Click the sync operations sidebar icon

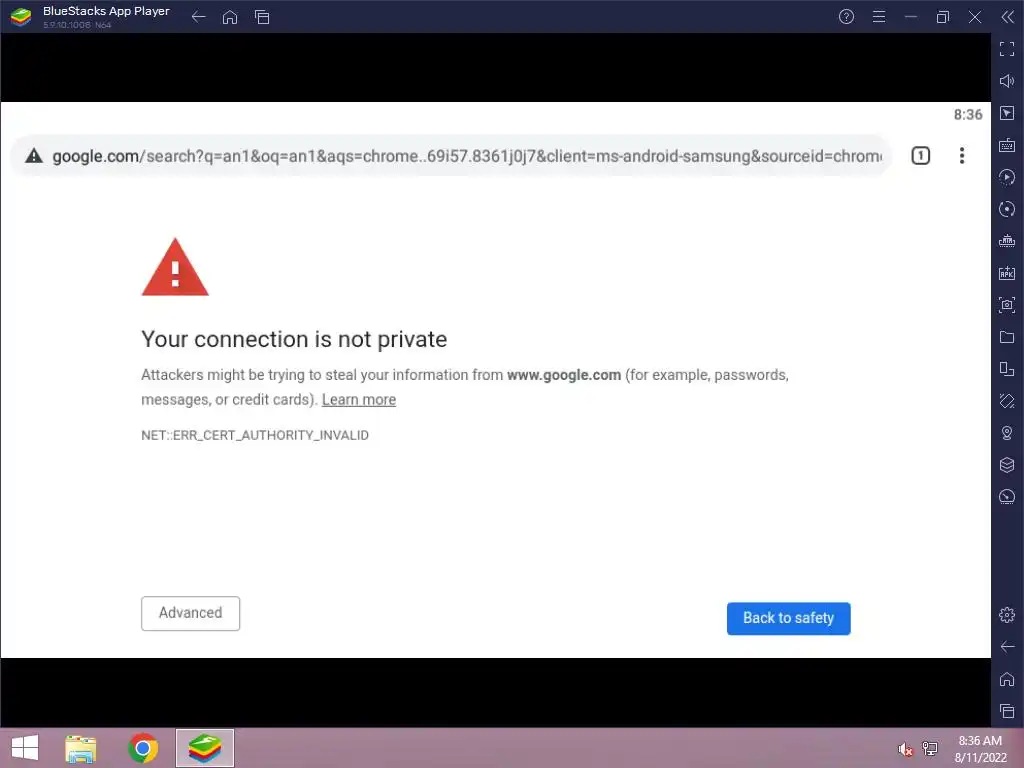click(x=1007, y=209)
